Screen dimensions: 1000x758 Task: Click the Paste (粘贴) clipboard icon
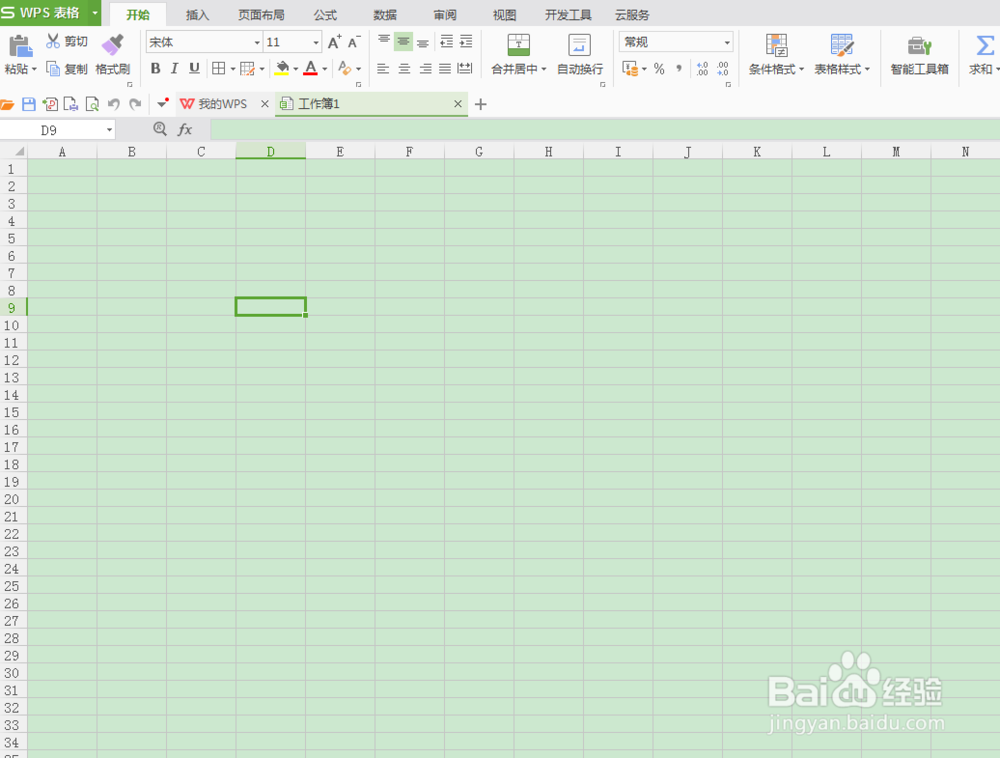pos(20,46)
